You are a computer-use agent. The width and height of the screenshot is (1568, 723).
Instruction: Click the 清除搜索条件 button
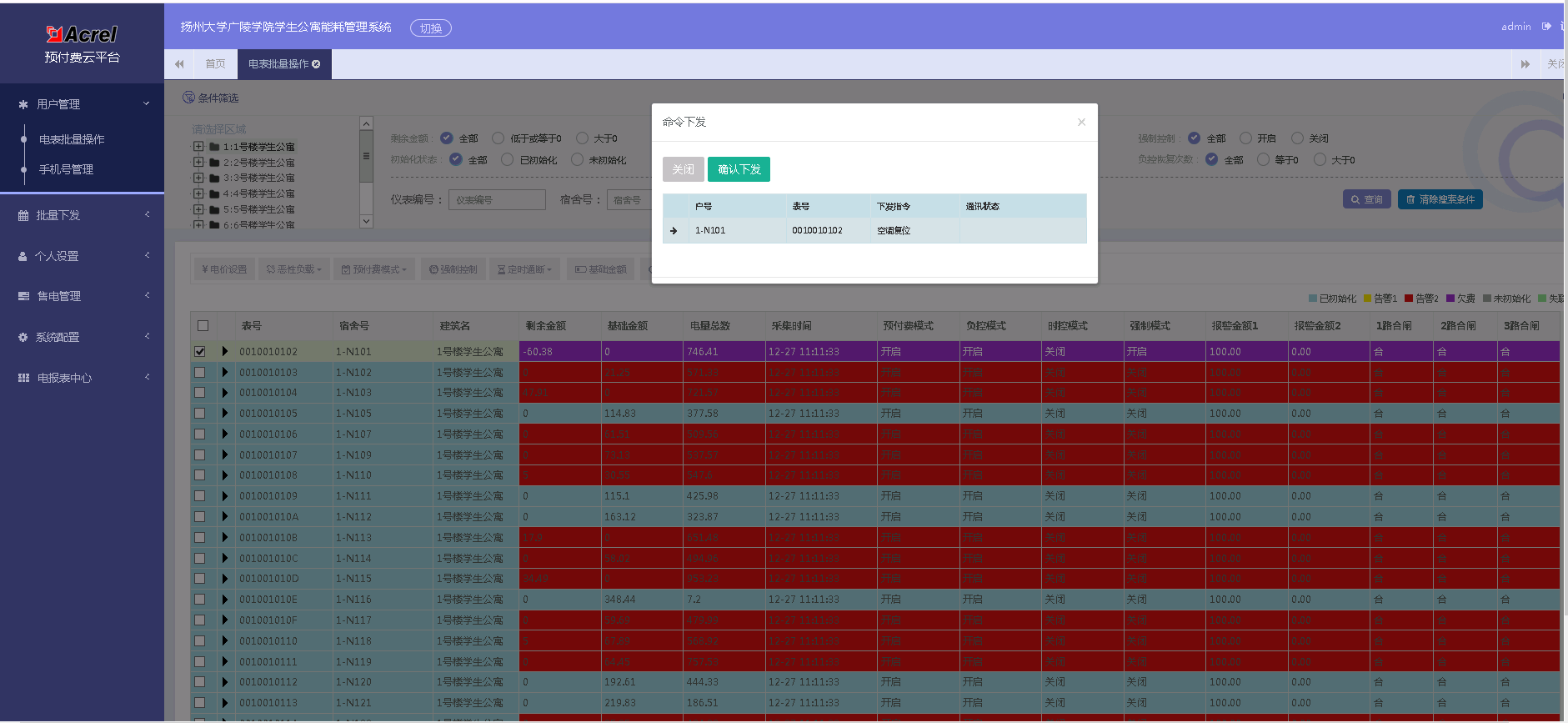point(1440,199)
